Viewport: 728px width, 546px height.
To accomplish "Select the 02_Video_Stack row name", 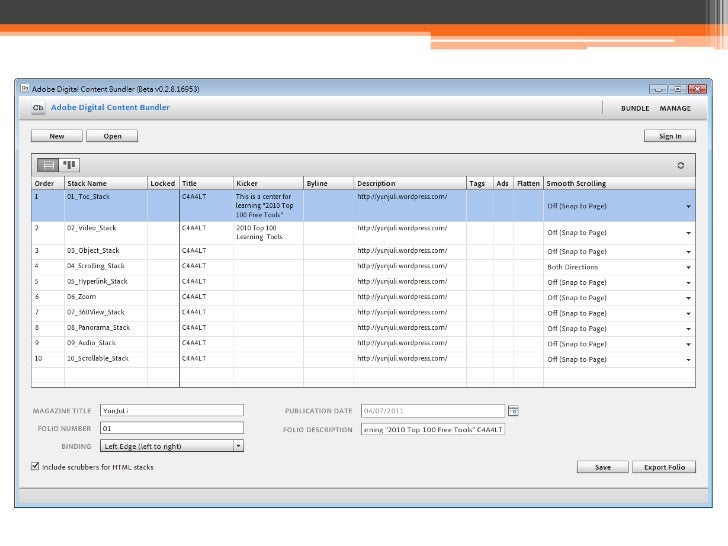I will (91, 228).
